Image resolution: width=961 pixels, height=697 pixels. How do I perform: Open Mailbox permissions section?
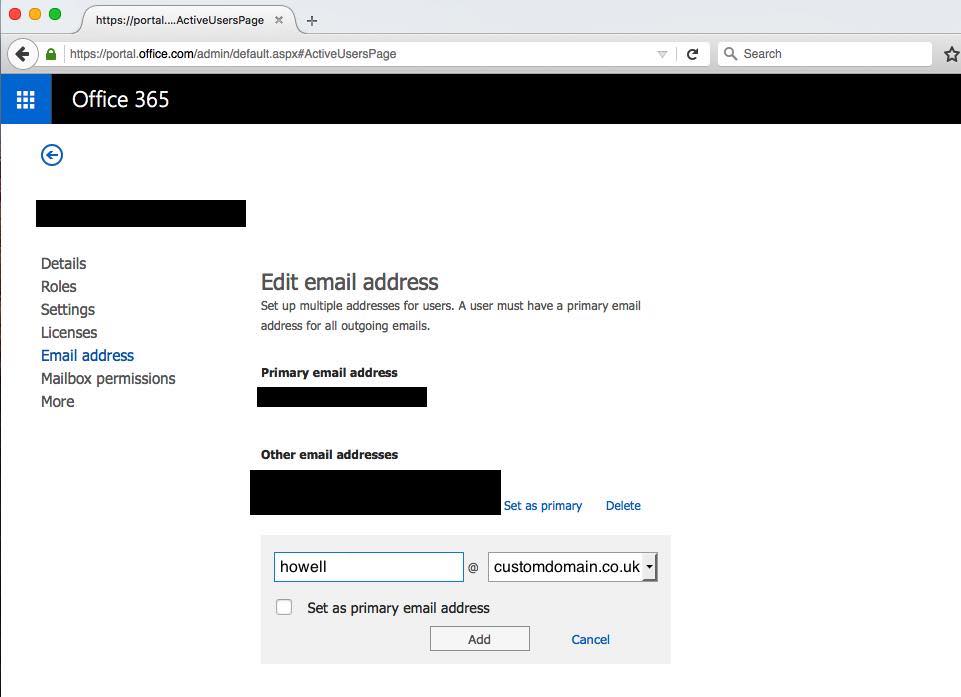point(108,379)
